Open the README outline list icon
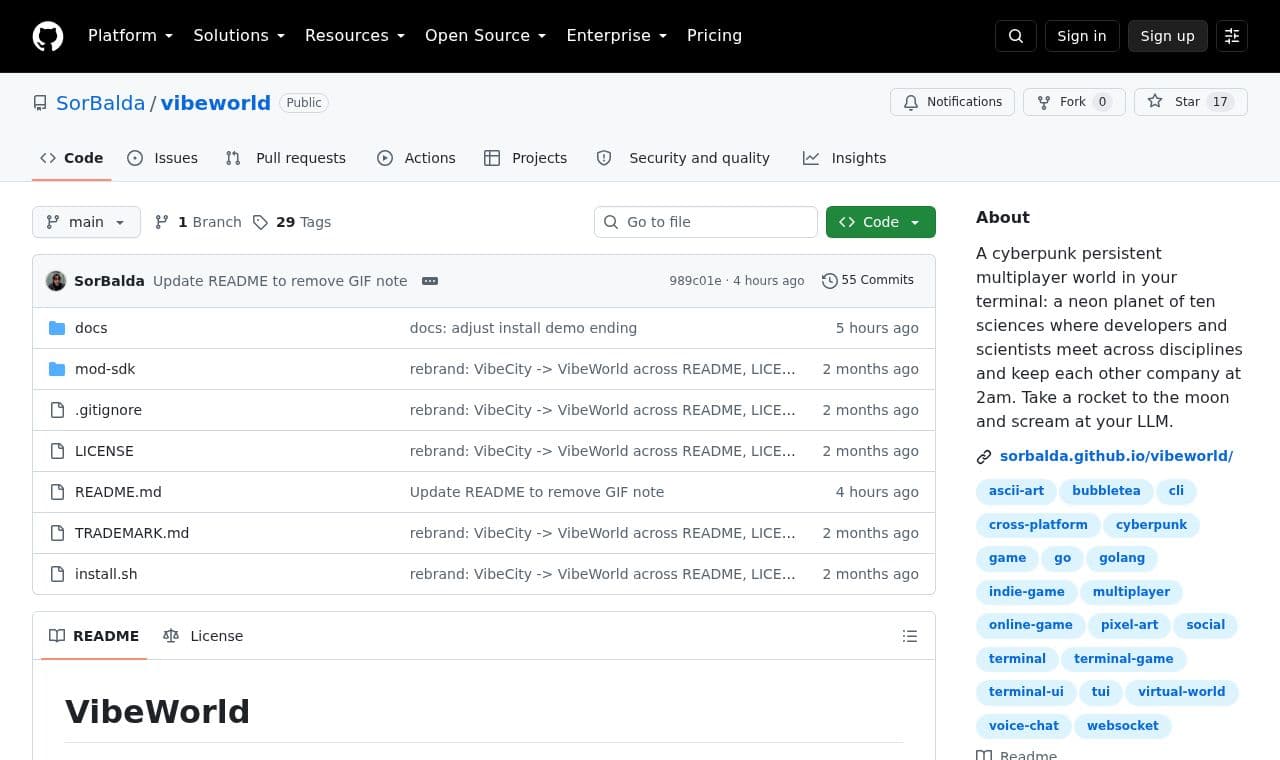 click(910, 636)
